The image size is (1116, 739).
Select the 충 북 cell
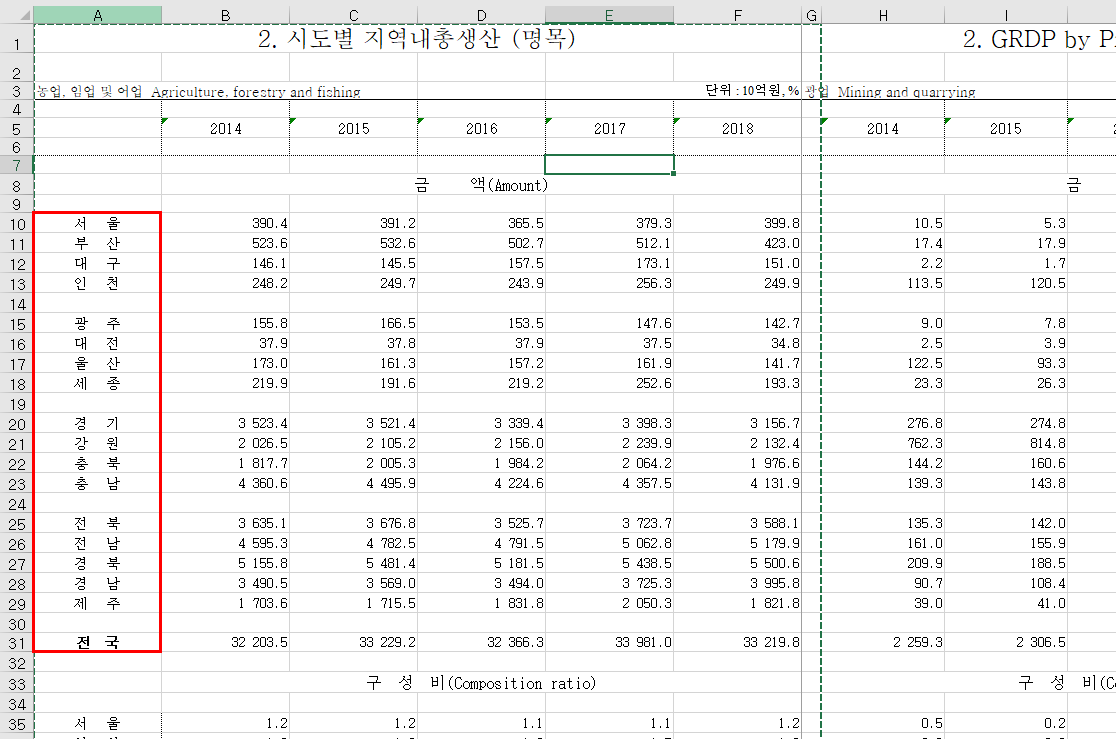[98, 463]
